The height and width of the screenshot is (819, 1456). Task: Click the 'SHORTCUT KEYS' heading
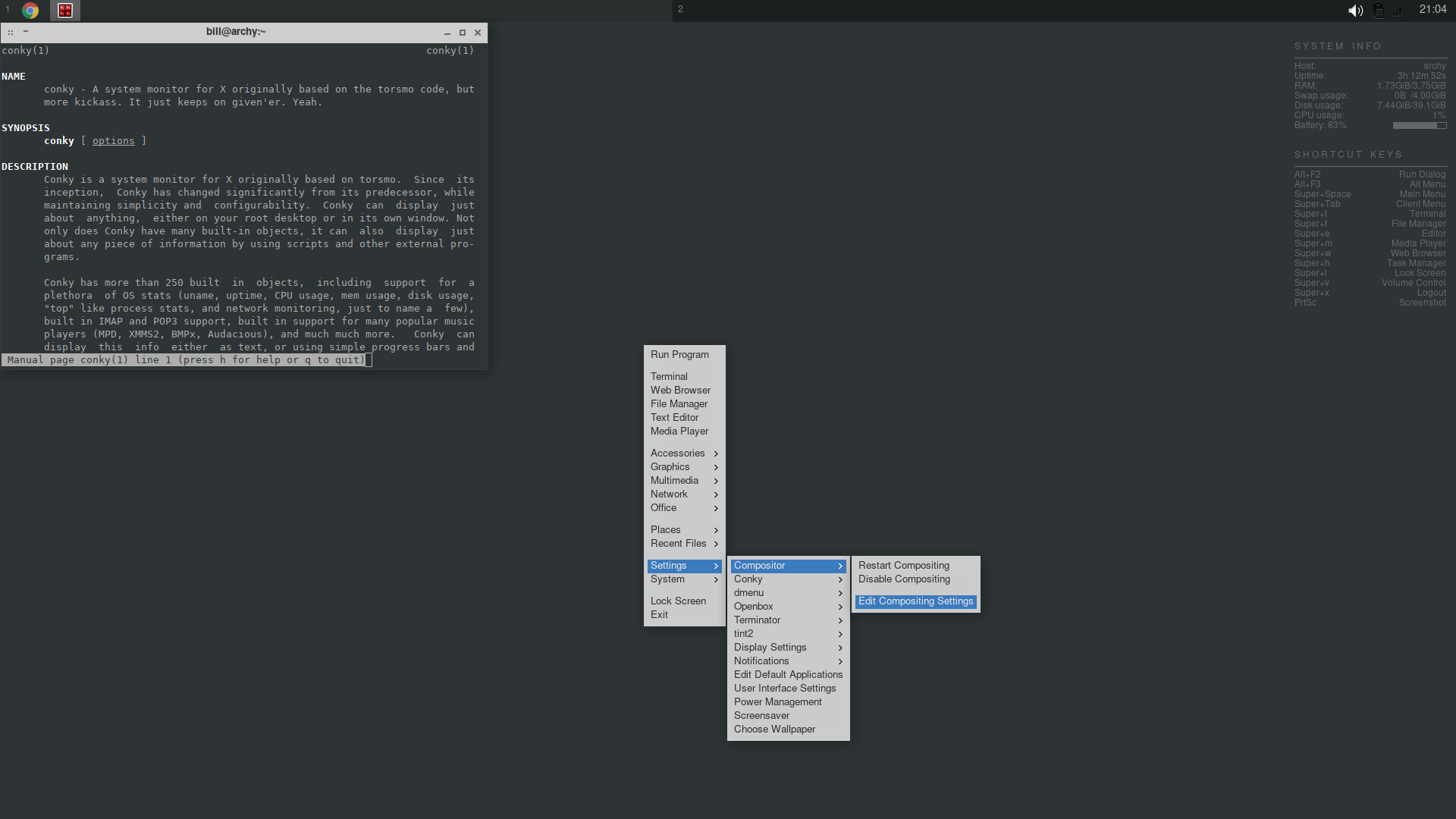click(1348, 155)
